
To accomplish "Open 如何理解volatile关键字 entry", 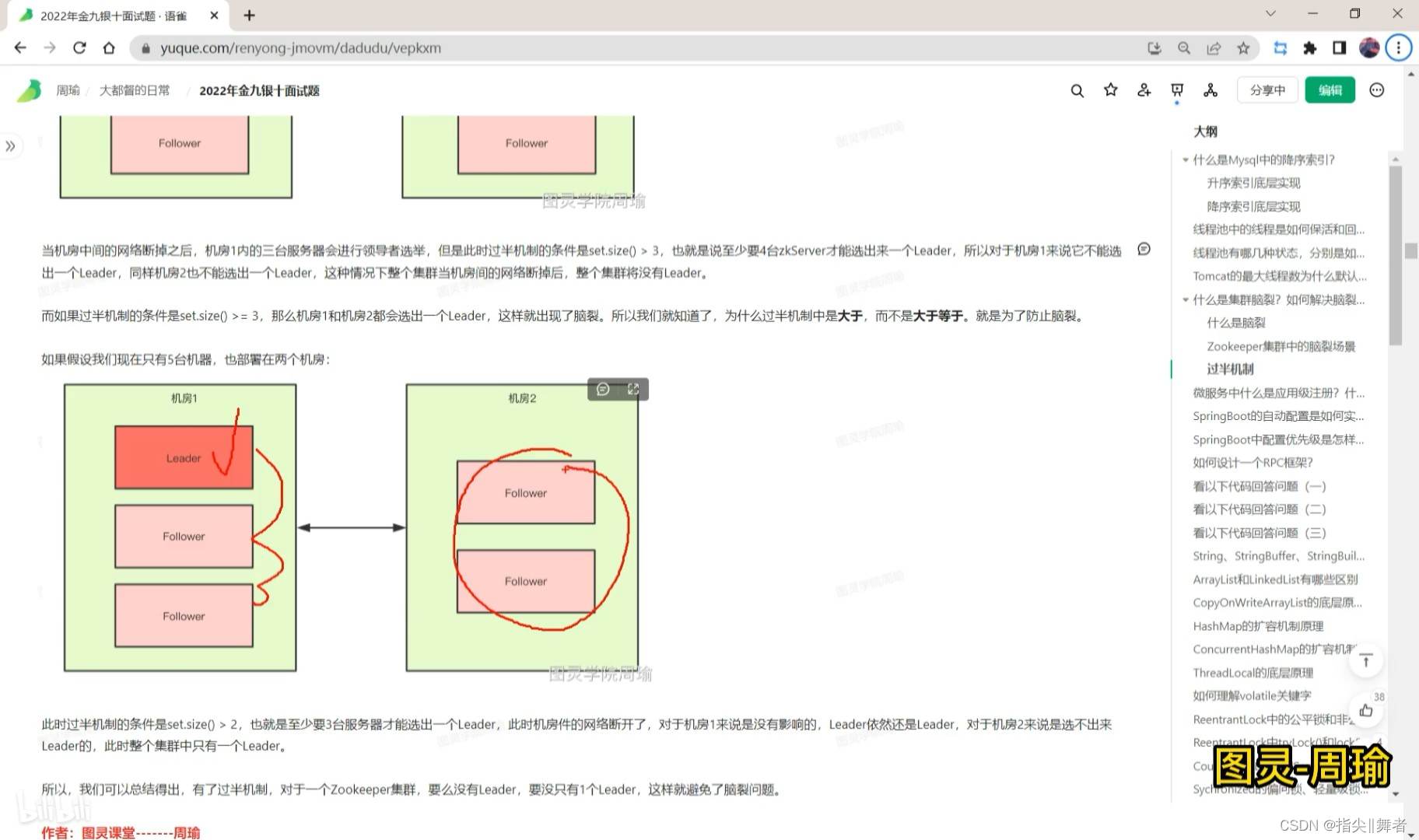I will click(x=1252, y=696).
